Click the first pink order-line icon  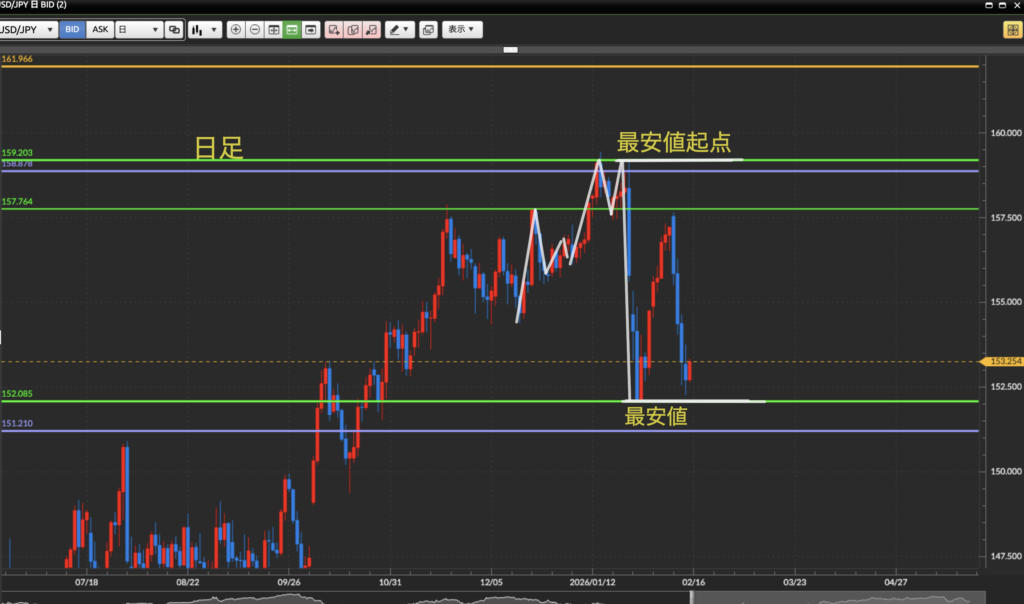[334, 30]
